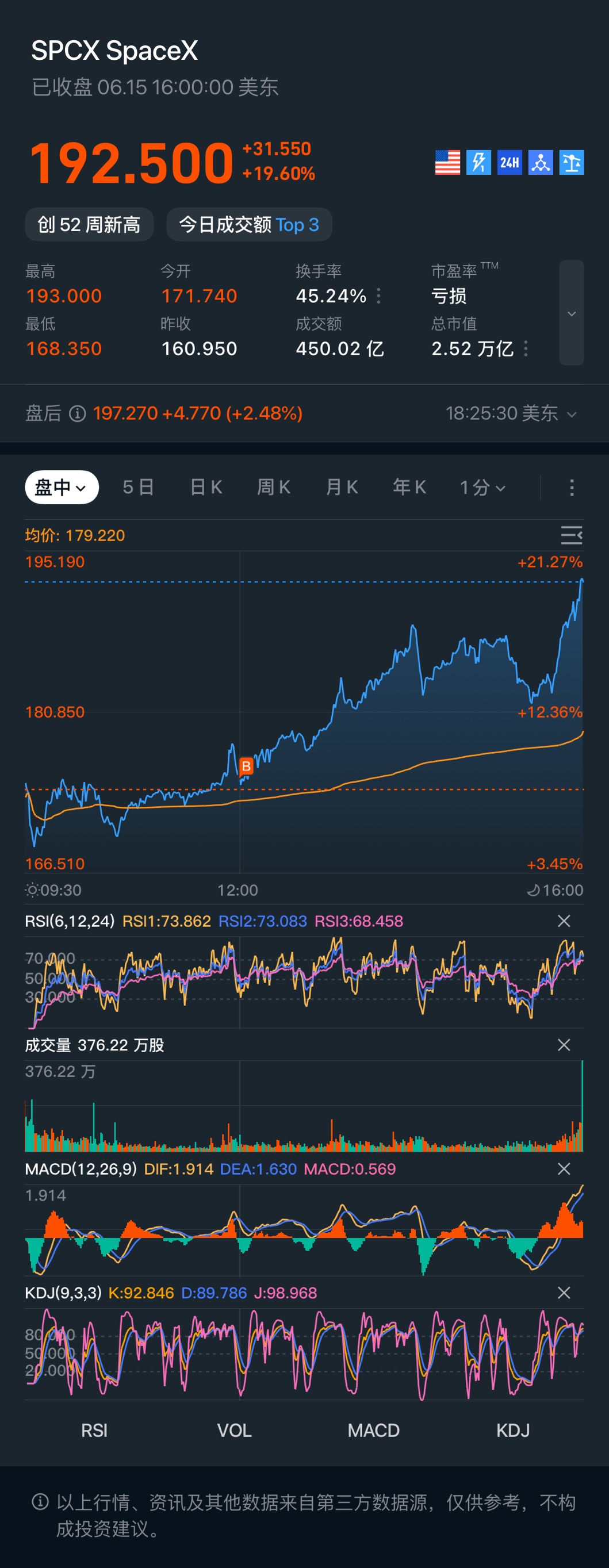Open the network structure icon
The image size is (609, 1568).
[541, 163]
